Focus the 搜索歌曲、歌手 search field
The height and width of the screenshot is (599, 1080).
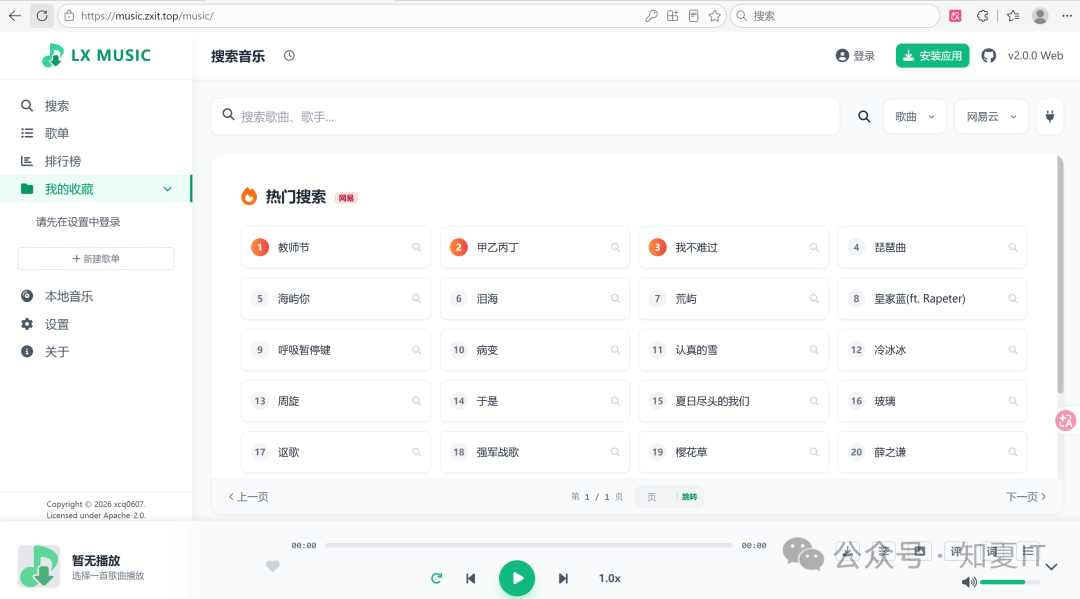coord(526,116)
